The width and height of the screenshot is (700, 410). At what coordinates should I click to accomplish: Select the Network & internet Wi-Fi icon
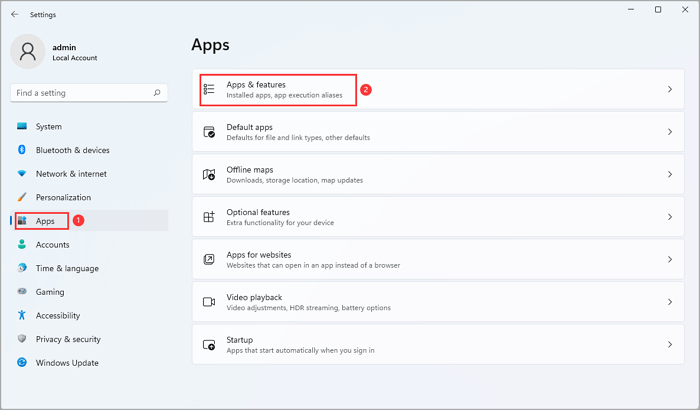(x=22, y=174)
